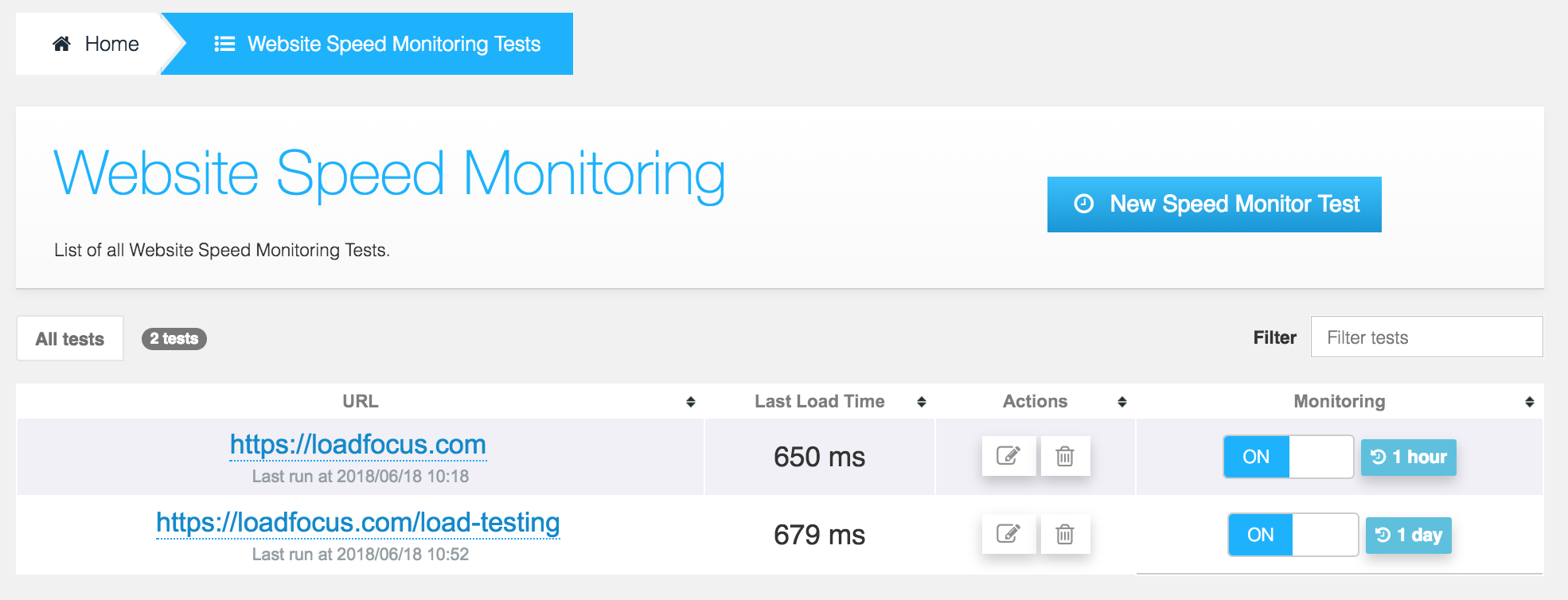
Task: Sort by Actions column arrows
Action: pos(1122,402)
